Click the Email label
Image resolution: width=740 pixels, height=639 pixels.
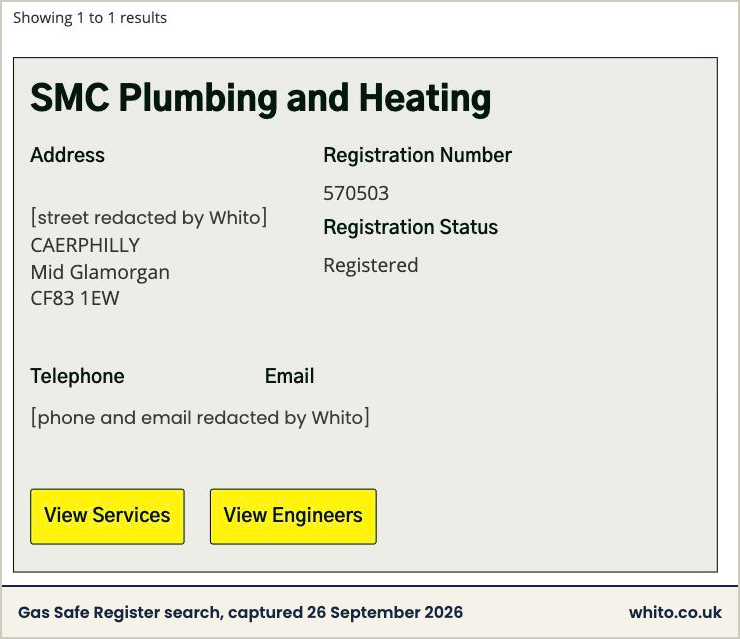(x=289, y=376)
